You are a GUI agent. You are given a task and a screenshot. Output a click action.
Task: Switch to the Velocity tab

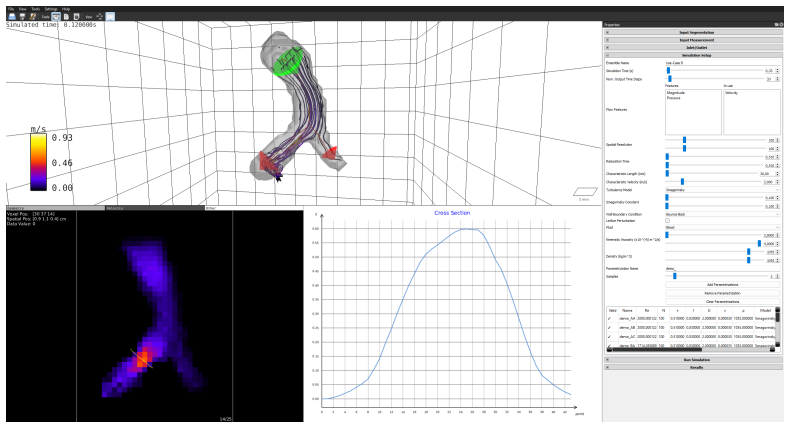click(155, 208)
